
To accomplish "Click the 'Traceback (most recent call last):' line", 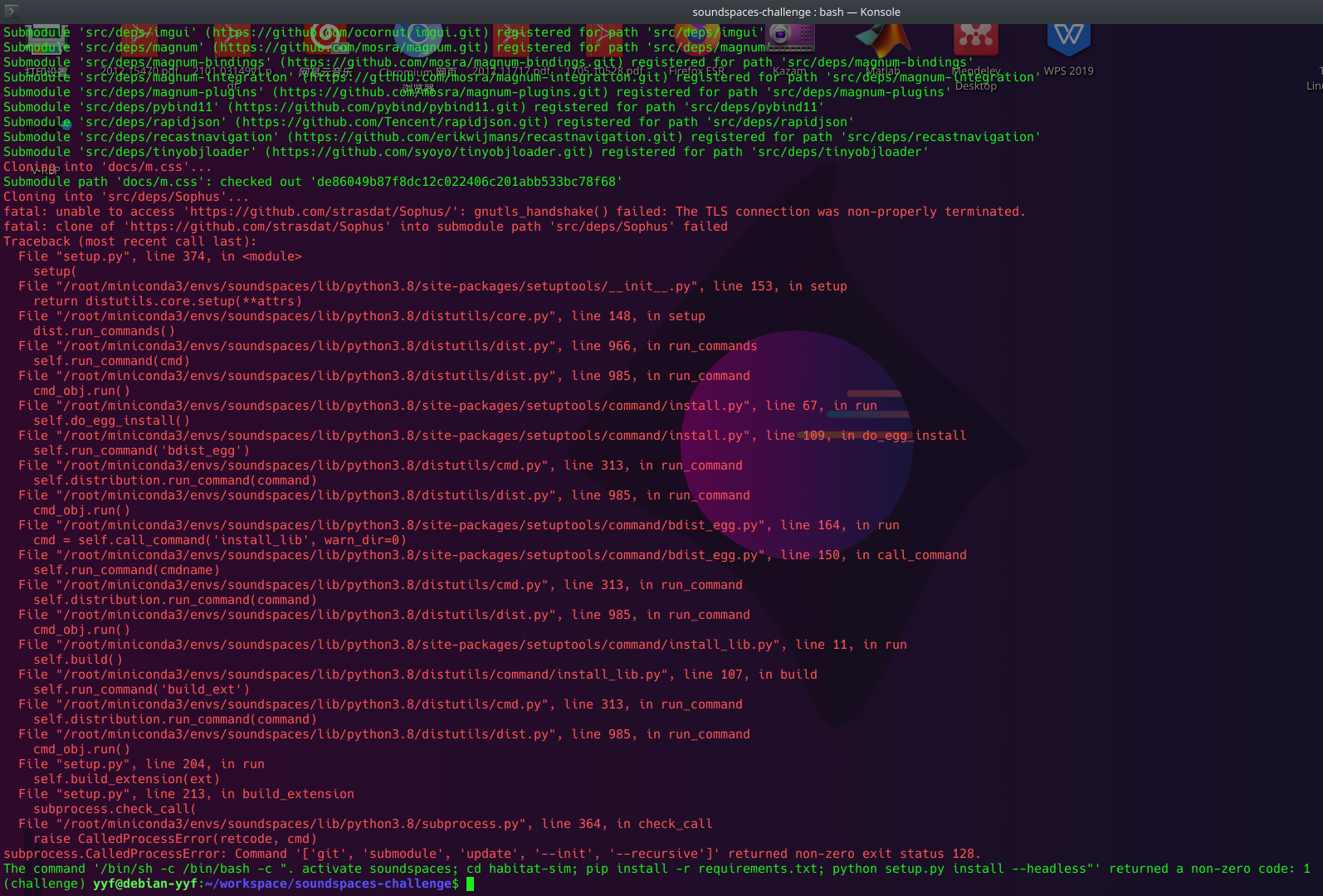I will [130, 241].
